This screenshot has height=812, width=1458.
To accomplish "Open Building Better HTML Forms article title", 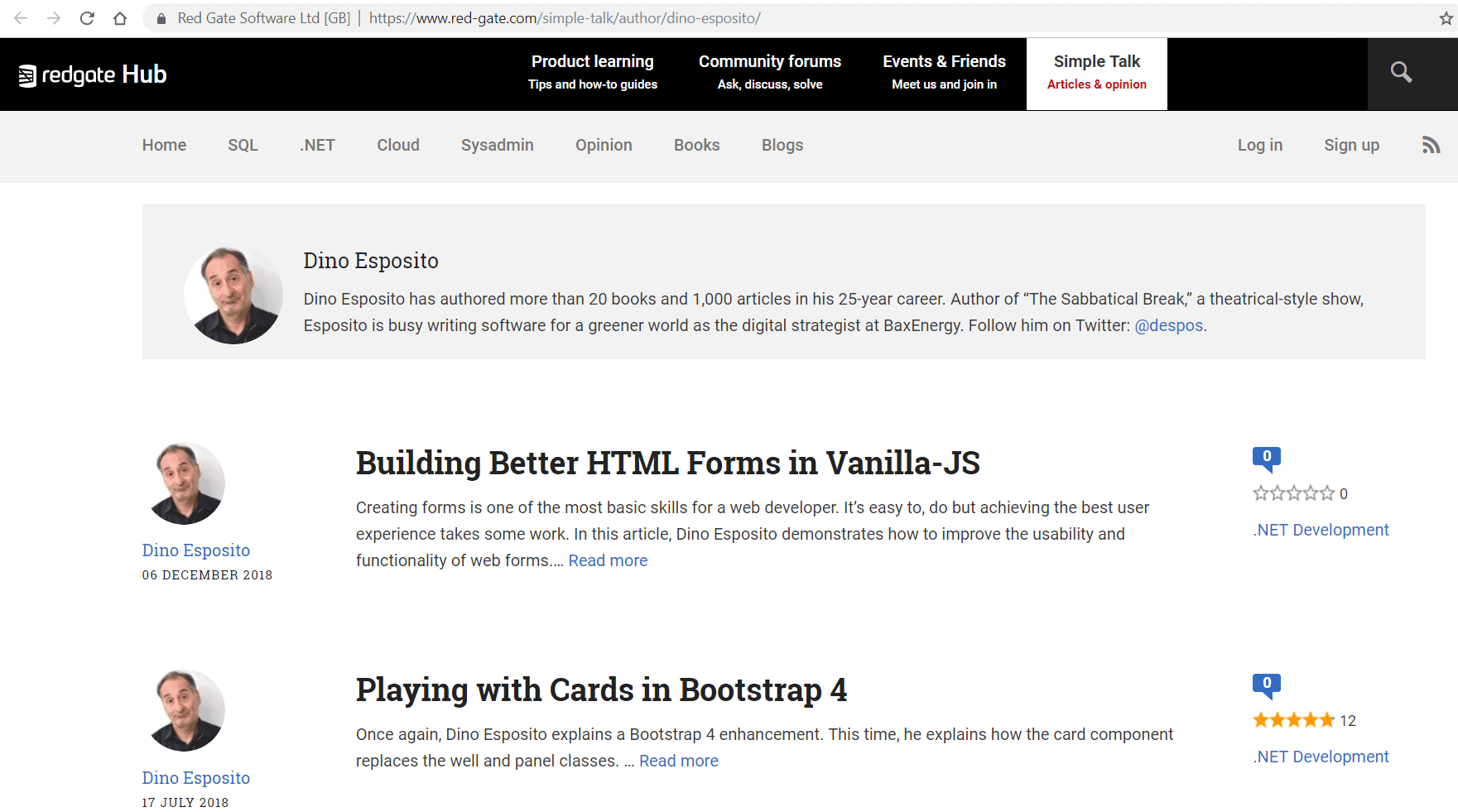I will click(x=668, y=463).
